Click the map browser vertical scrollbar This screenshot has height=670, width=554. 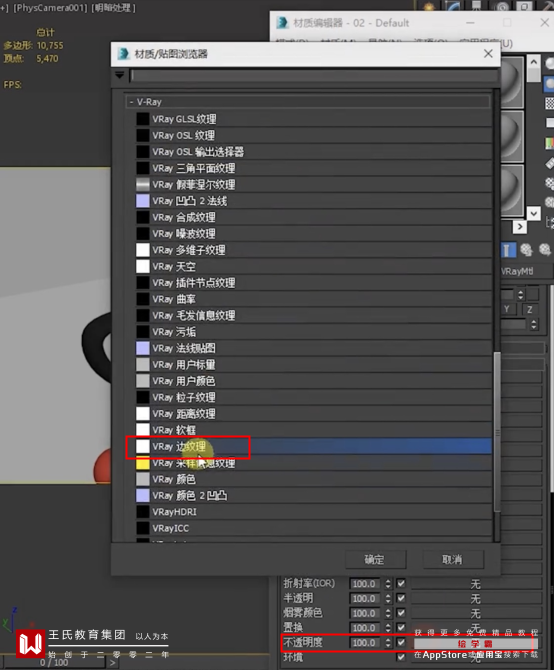click(497, 432)
